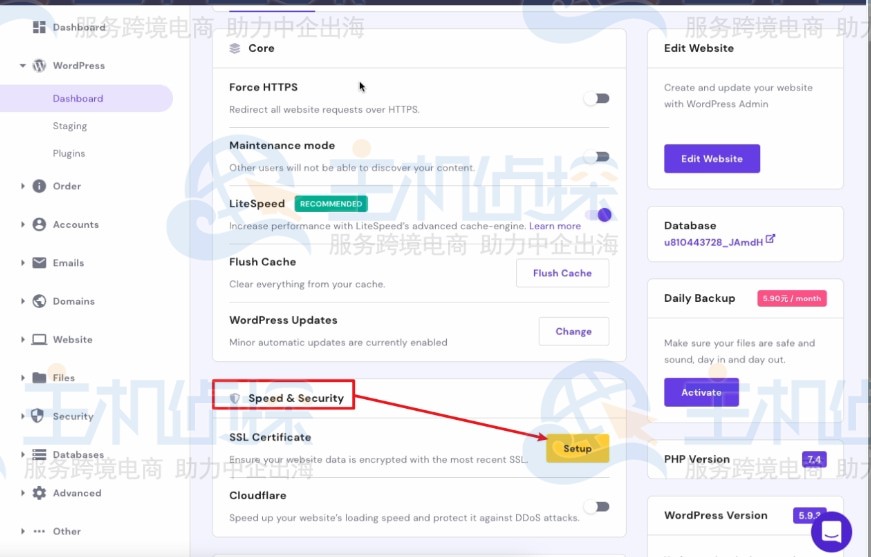Image resolution: width=871 pixels, height=557 pixels.
Task: Click the Force HTTPS heading
Action: [263, 87]
